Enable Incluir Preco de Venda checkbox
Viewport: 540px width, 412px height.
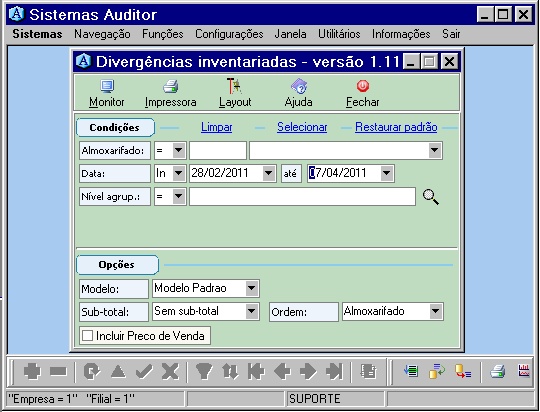tap(87, 336)
